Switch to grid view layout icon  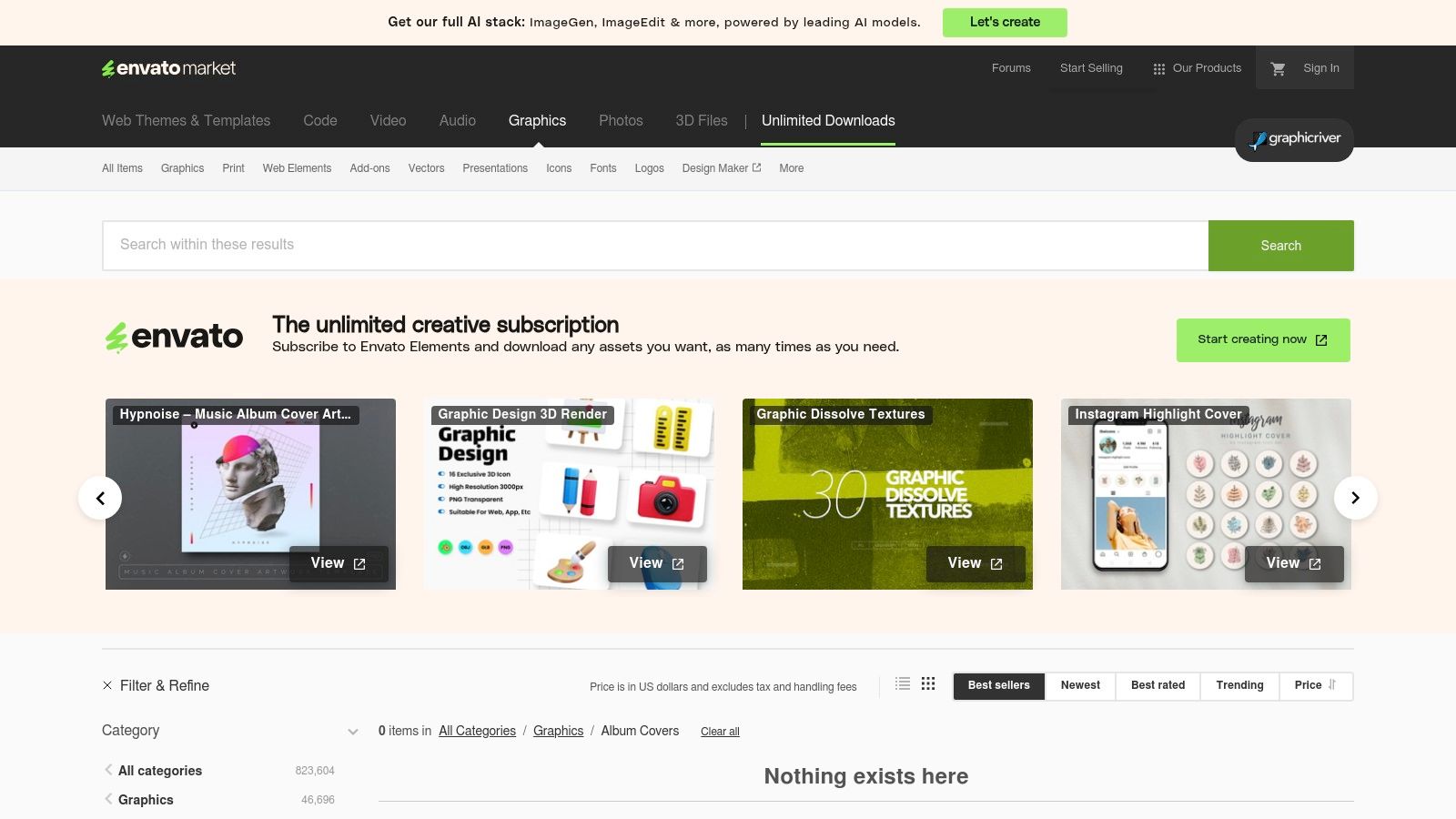point(928,684)
